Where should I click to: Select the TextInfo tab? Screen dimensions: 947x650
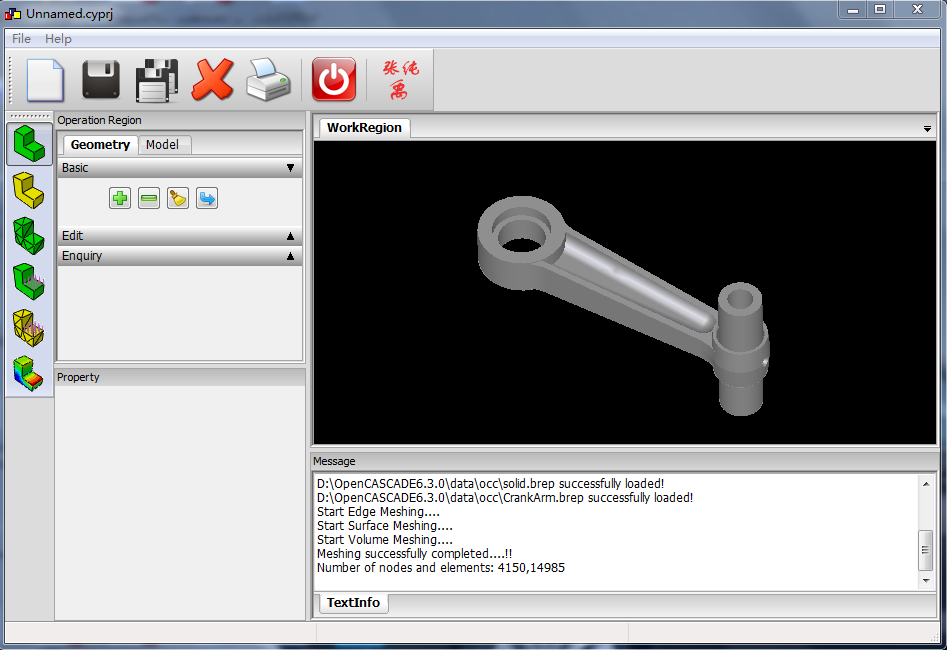point(353,602)
